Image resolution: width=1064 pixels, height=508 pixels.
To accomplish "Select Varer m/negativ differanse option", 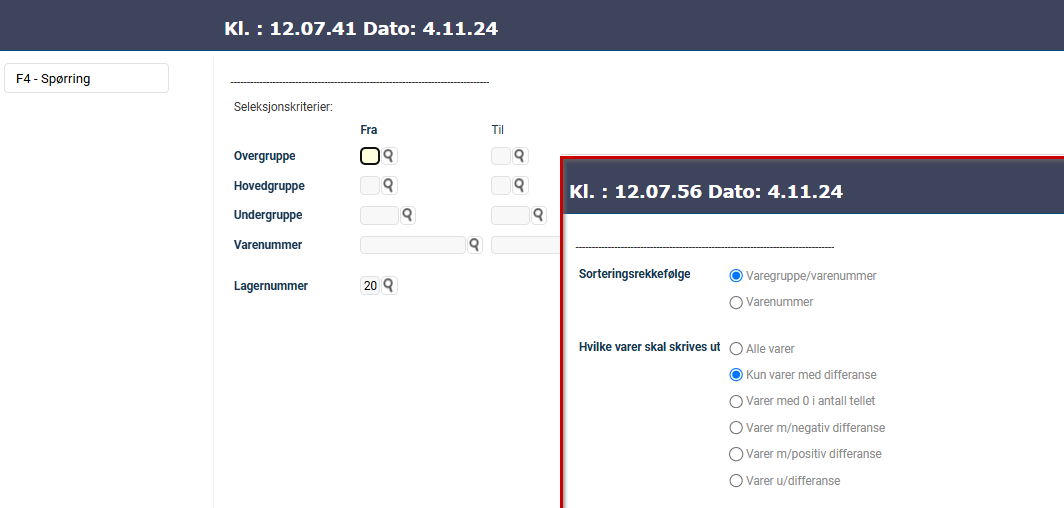I will tap(736, 428).
